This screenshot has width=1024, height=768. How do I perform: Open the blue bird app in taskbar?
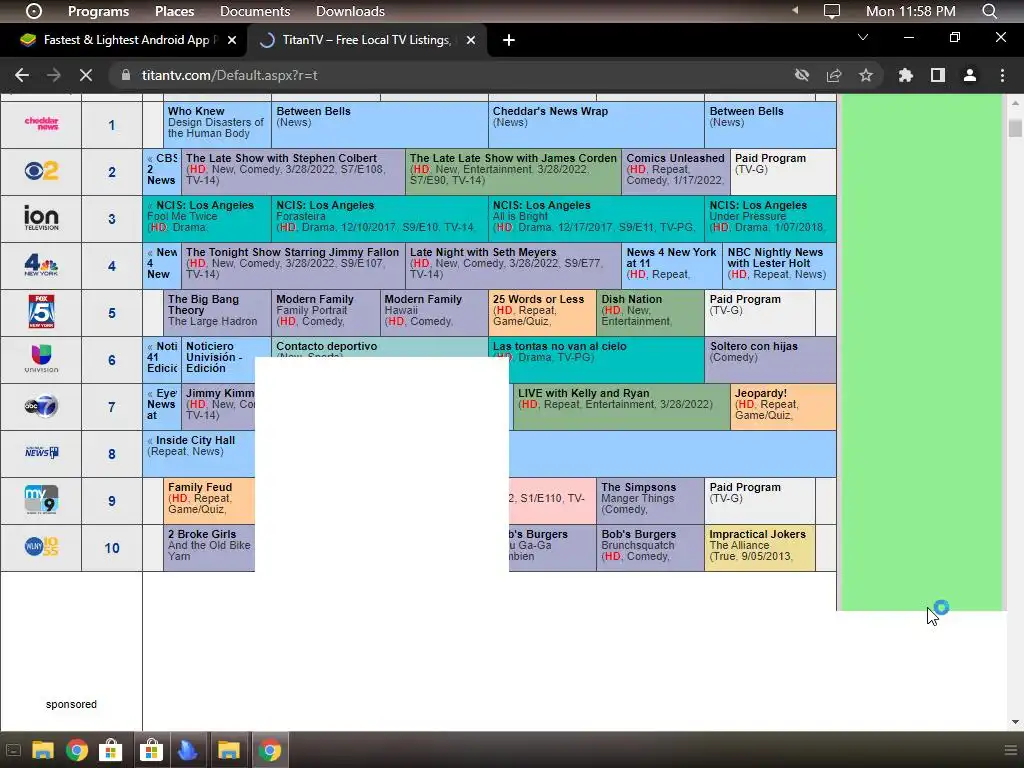(187, 750)
